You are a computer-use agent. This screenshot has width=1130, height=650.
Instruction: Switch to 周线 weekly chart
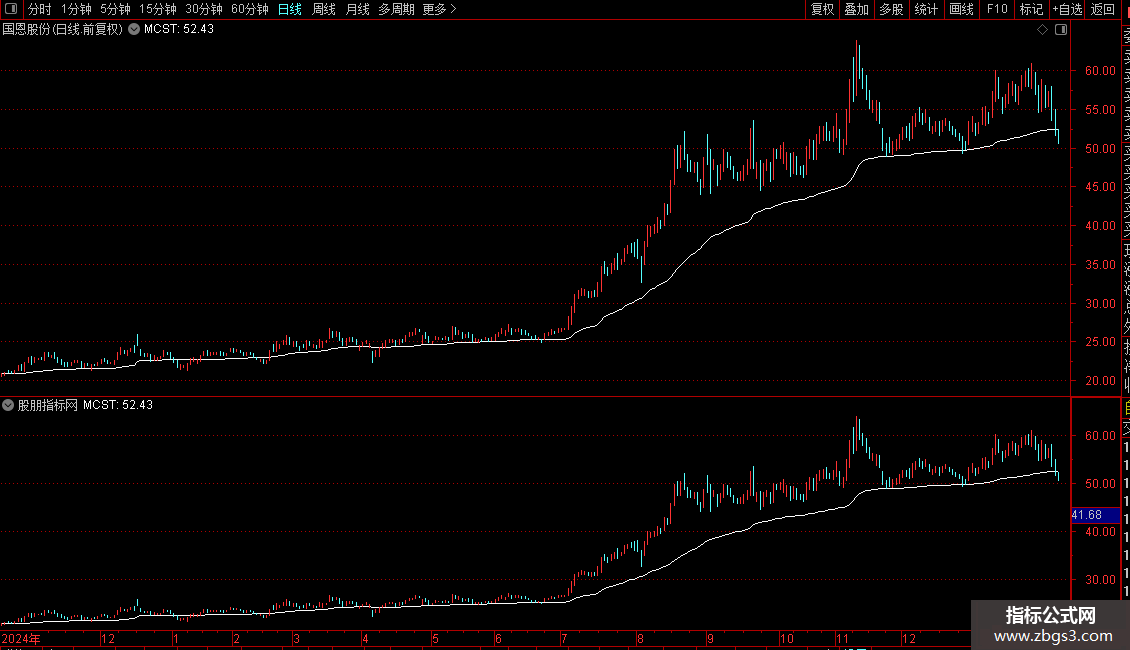(324, 9)
